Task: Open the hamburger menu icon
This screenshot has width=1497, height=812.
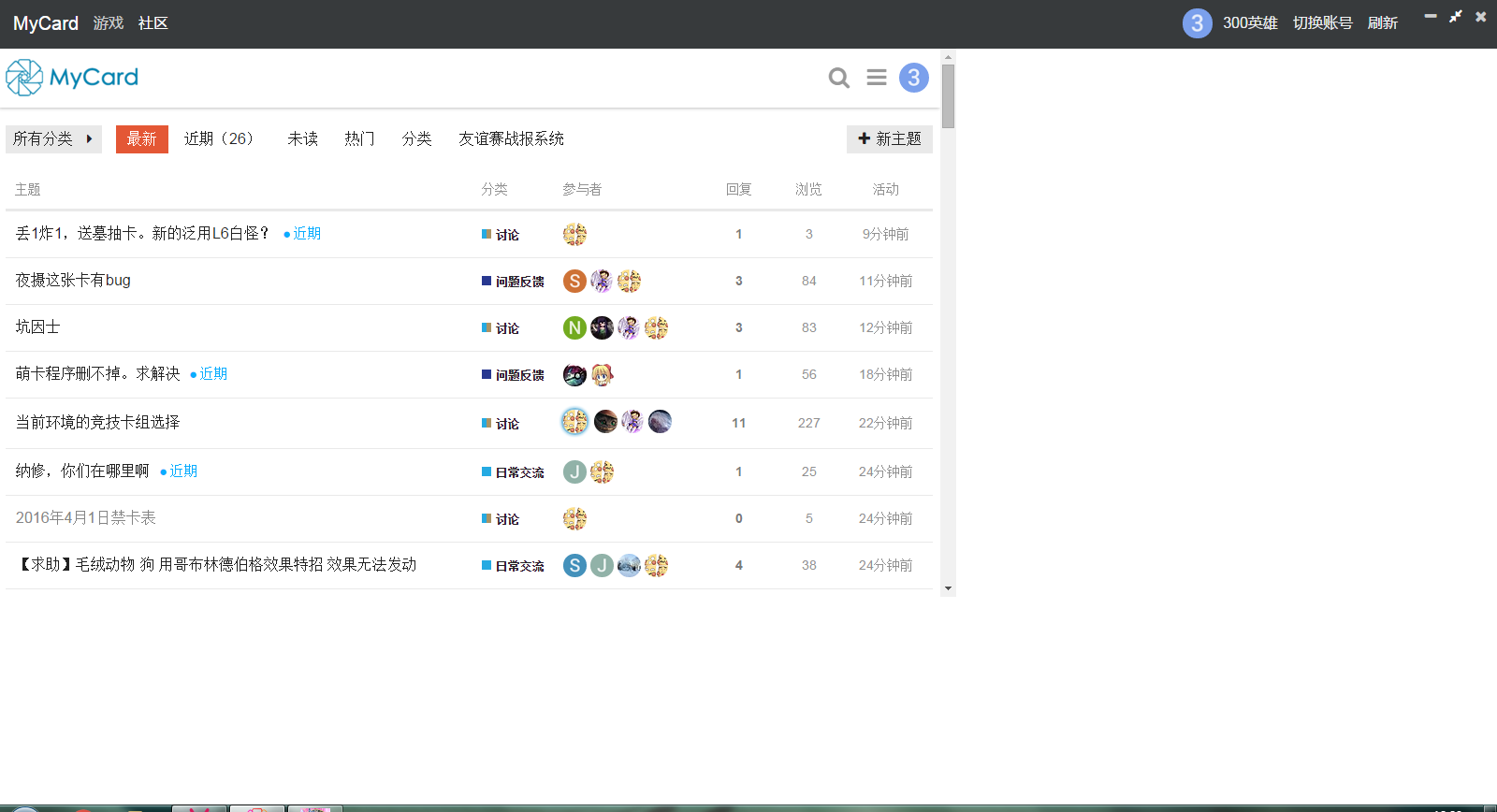Action: coord(877,78)
